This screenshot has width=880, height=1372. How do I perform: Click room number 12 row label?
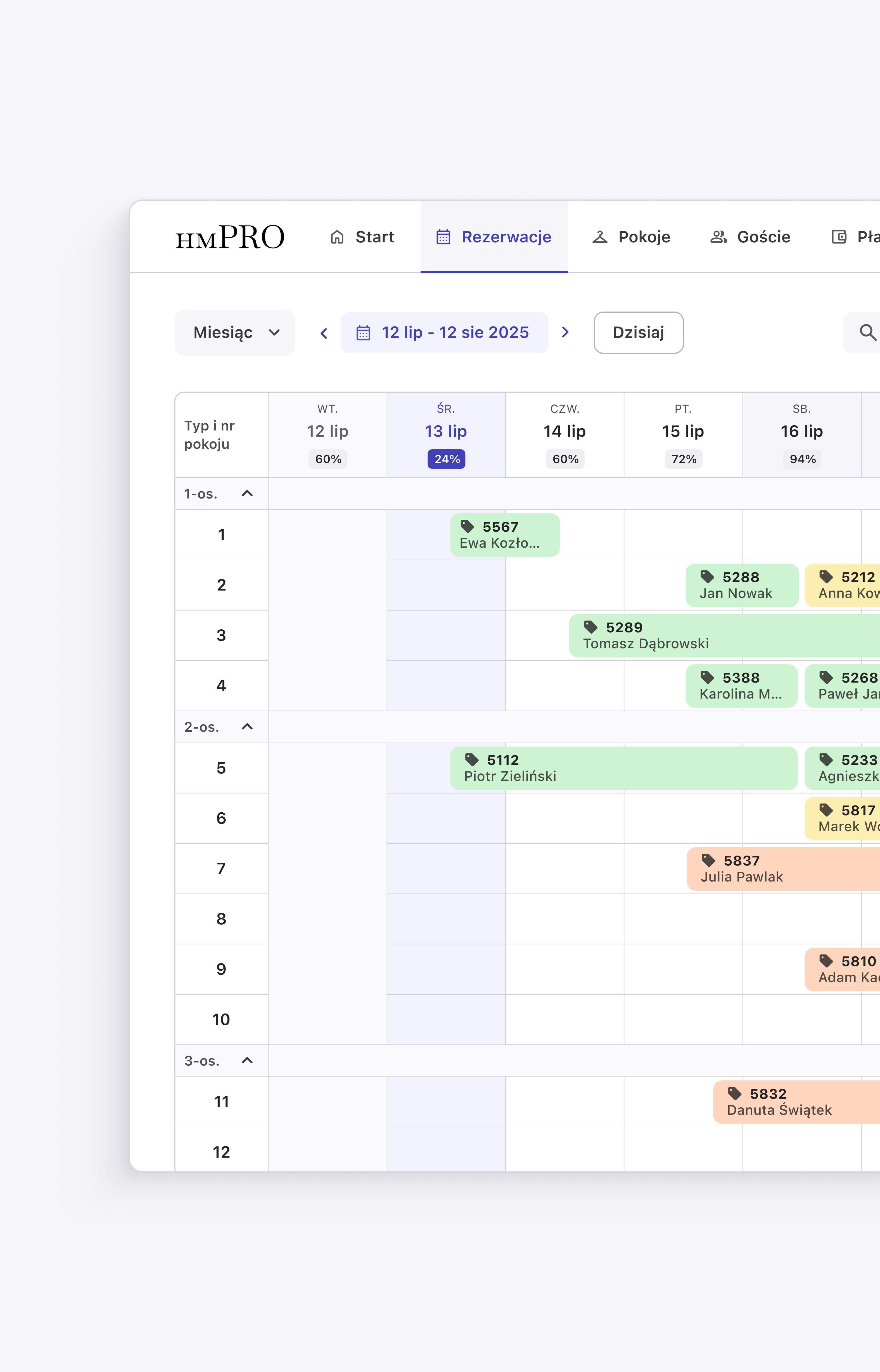point(222,1150)
